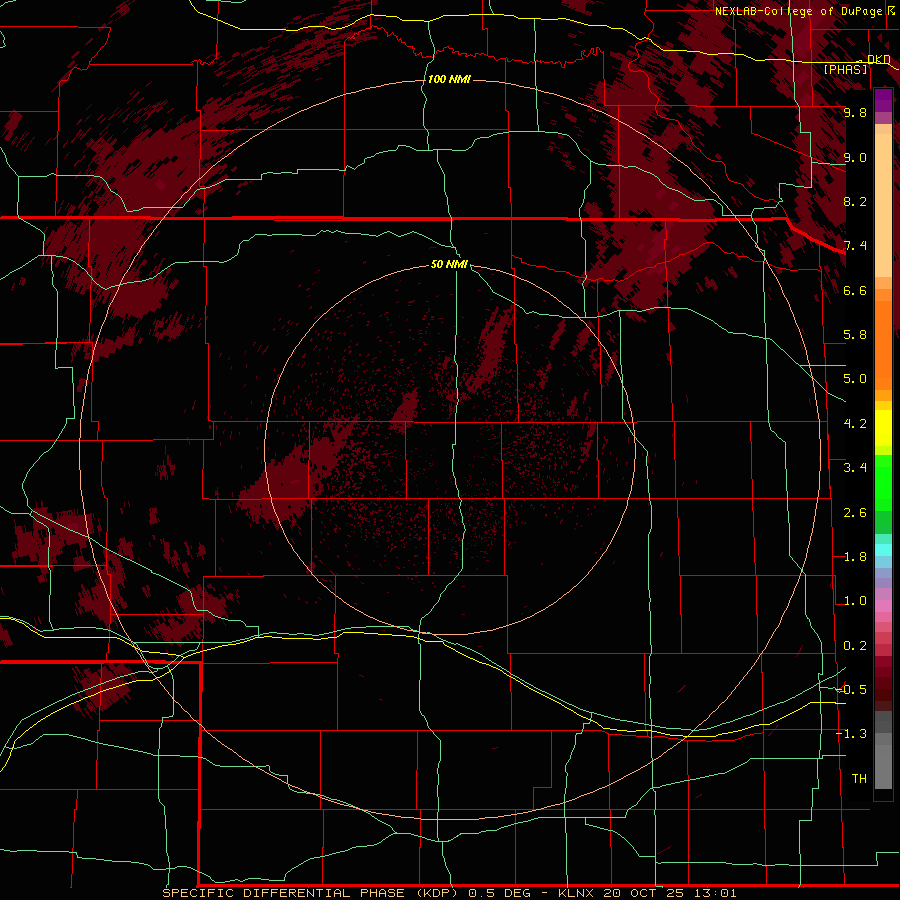Click the 5.8 value on the color scale

click(x=855, y=335)
